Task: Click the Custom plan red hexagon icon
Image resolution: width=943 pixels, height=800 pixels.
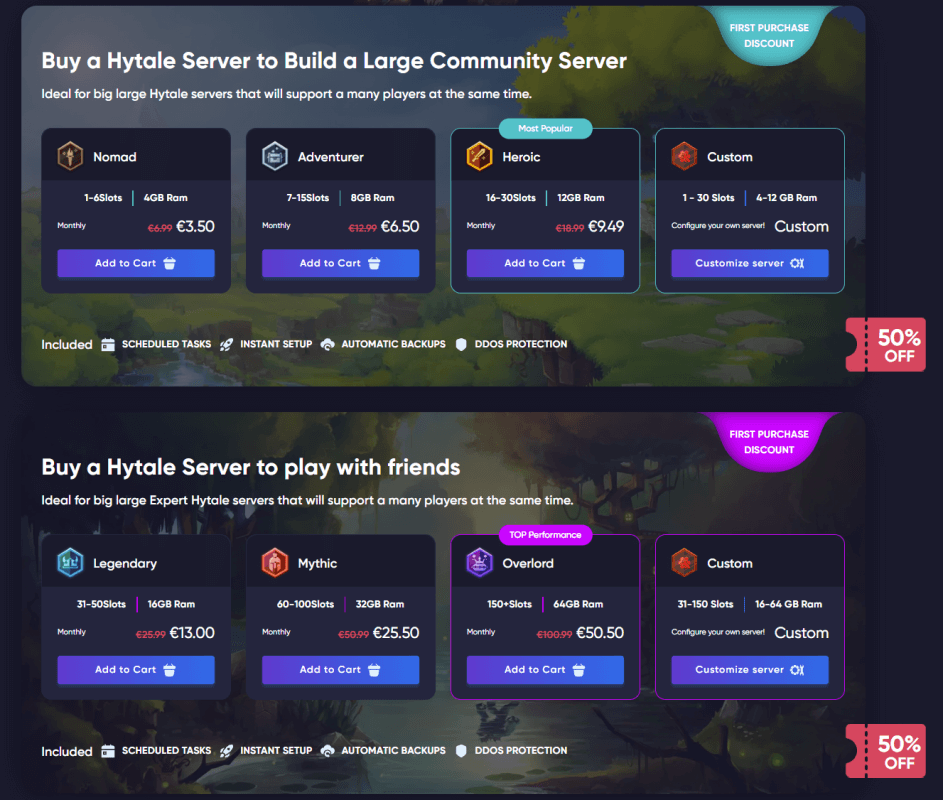Action: click(x=682, y=156)
